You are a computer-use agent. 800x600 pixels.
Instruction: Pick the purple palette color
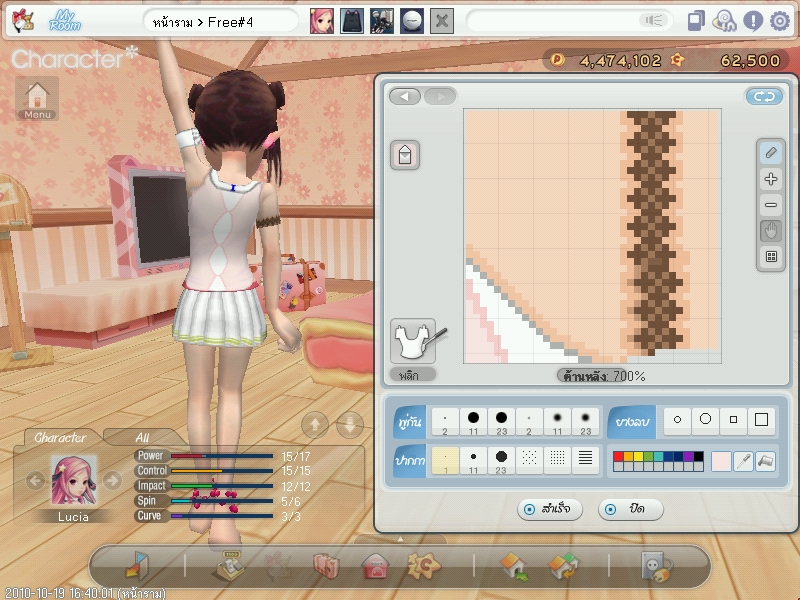(688, 456)
